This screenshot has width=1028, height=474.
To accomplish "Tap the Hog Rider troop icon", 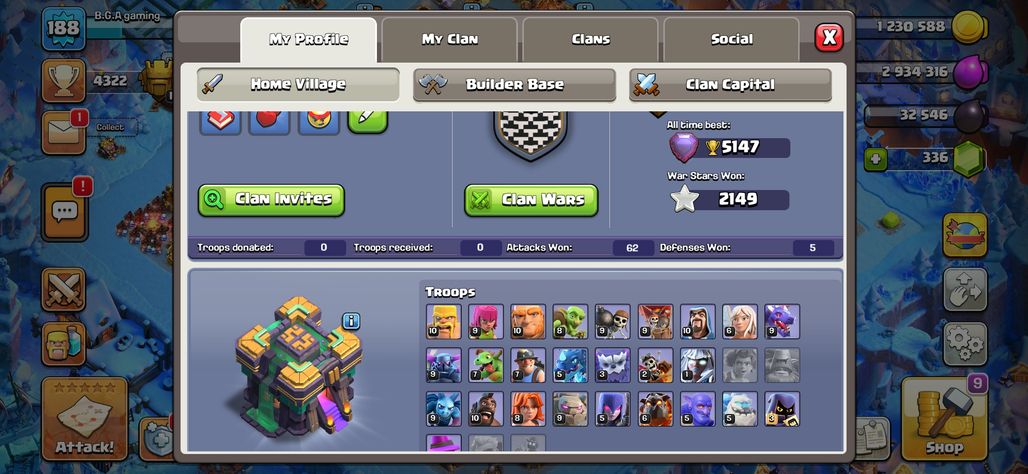I will [x=486, y=409].
